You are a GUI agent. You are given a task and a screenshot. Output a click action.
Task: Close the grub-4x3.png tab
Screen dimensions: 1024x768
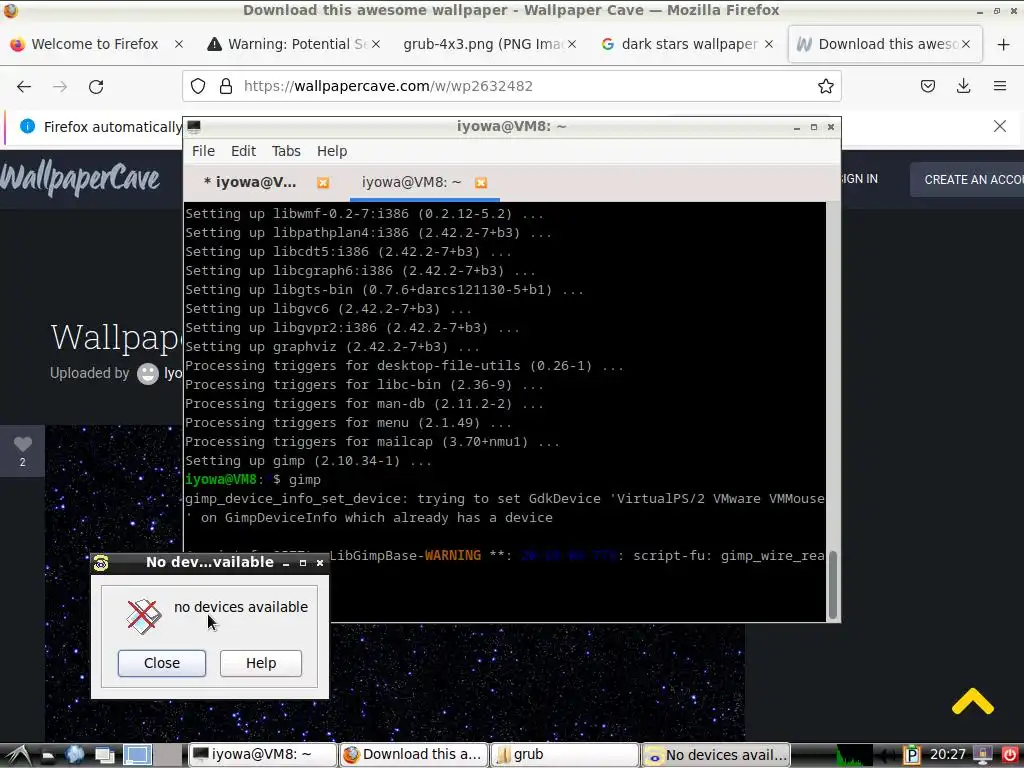(x=572, y=44)
